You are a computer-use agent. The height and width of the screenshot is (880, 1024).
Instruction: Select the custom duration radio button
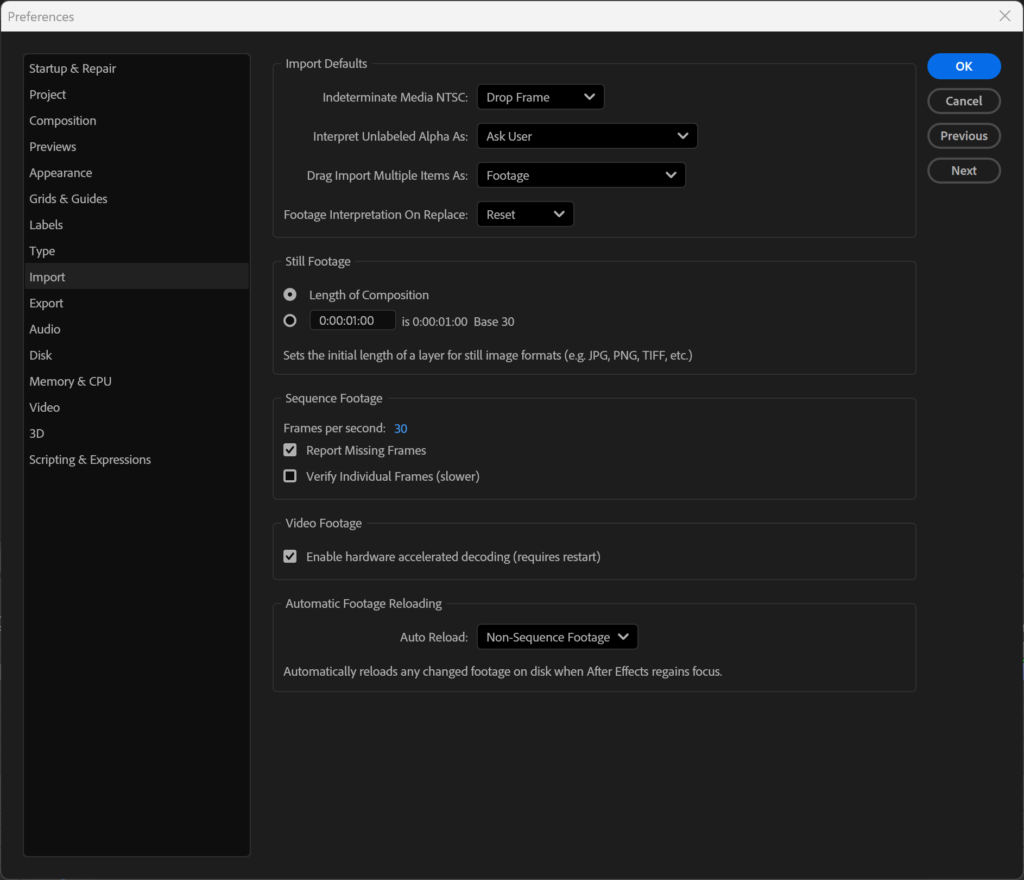point(290,321)
